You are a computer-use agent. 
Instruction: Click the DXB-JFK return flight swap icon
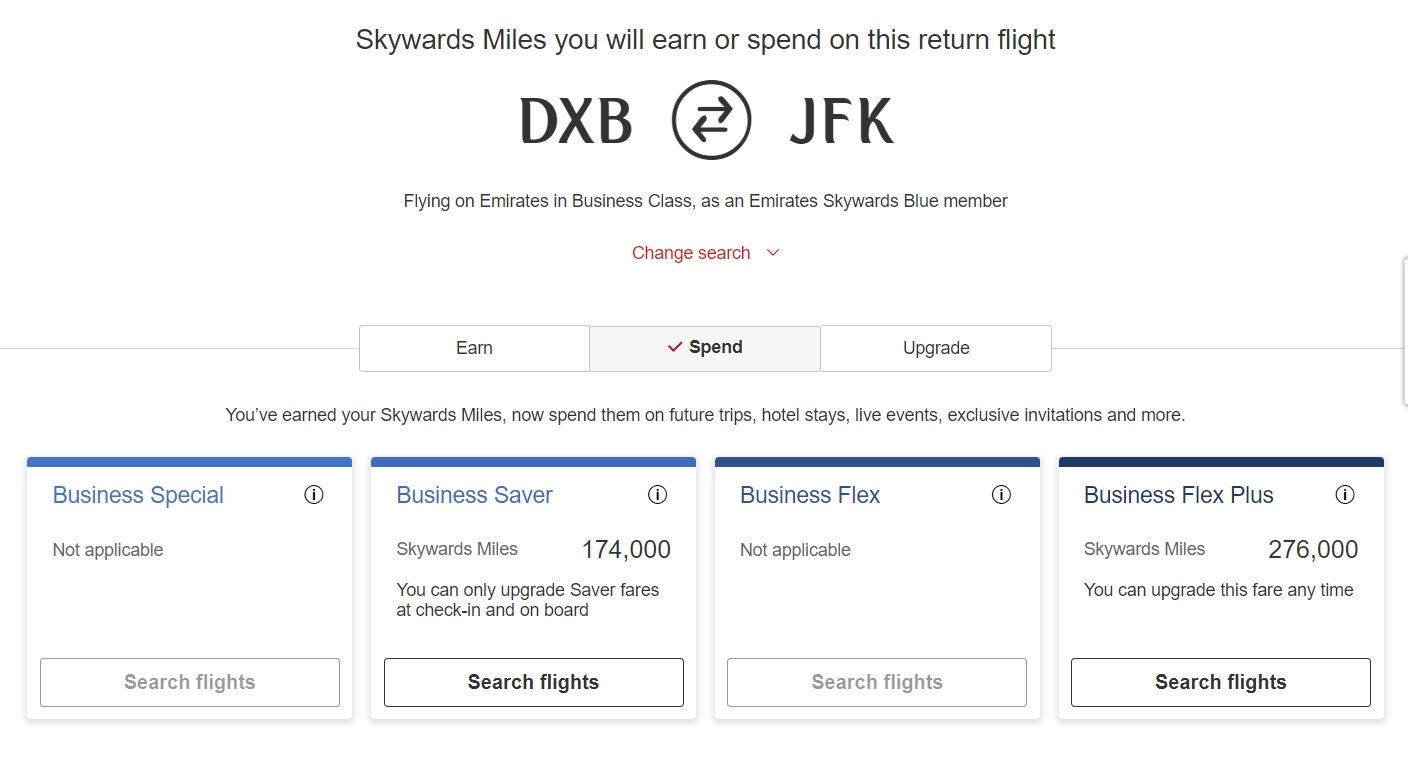point(710,121)
